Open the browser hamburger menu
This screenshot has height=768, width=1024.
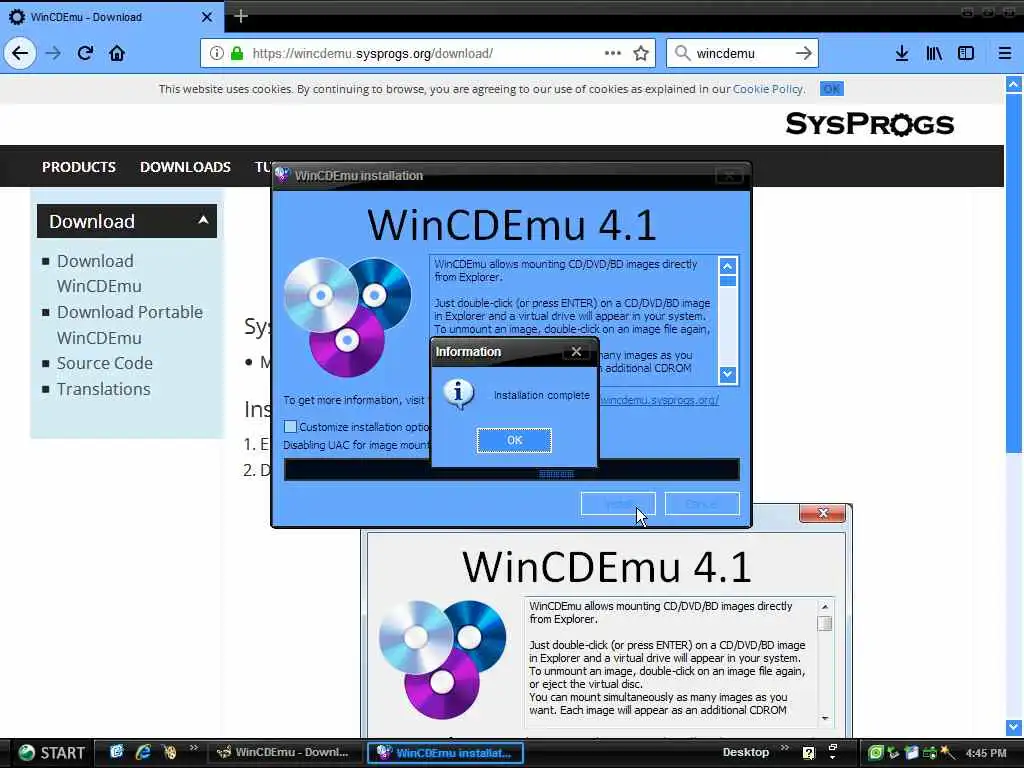(1005, 53)
